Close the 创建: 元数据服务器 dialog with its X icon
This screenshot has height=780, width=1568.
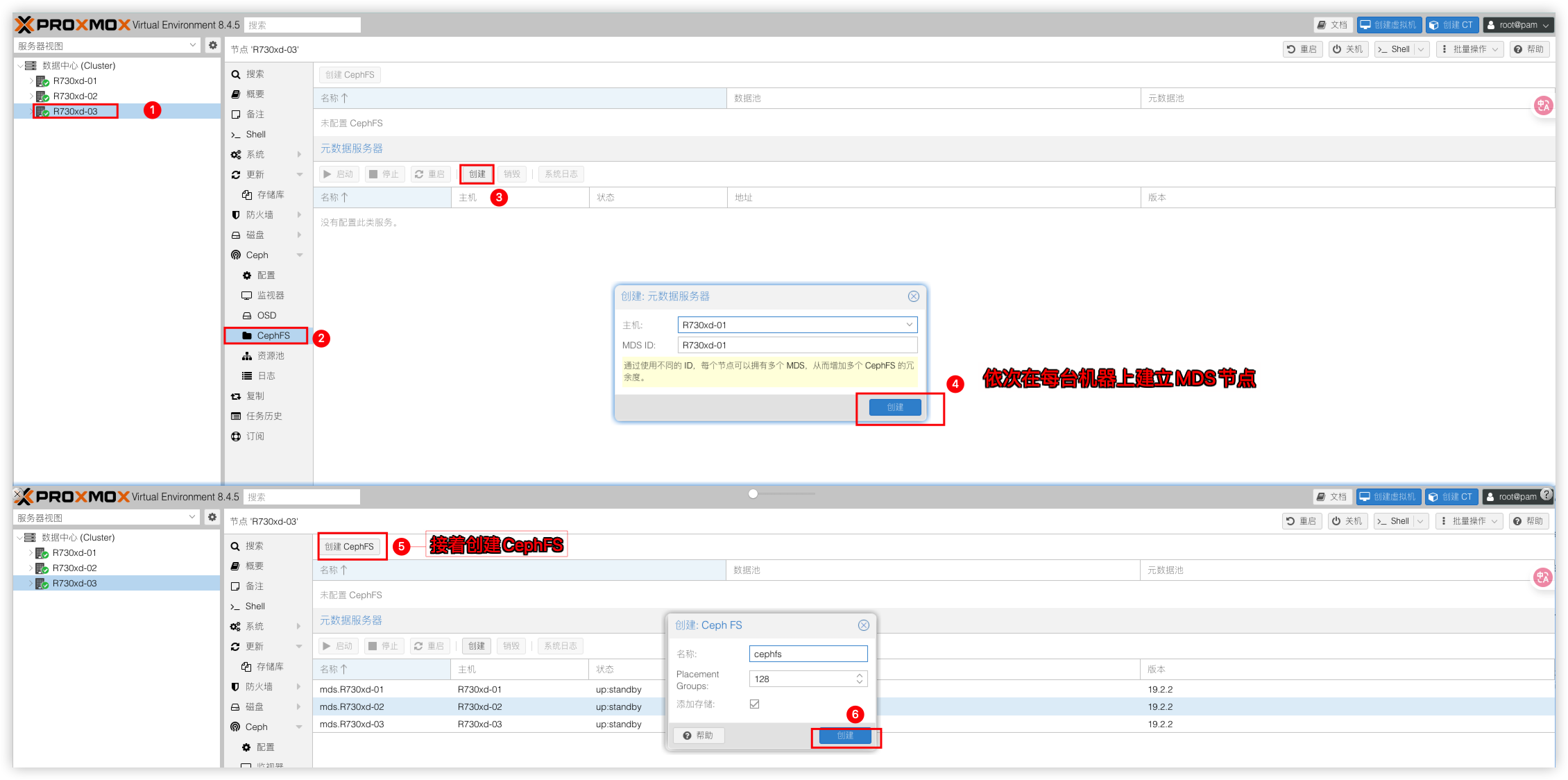914,296
